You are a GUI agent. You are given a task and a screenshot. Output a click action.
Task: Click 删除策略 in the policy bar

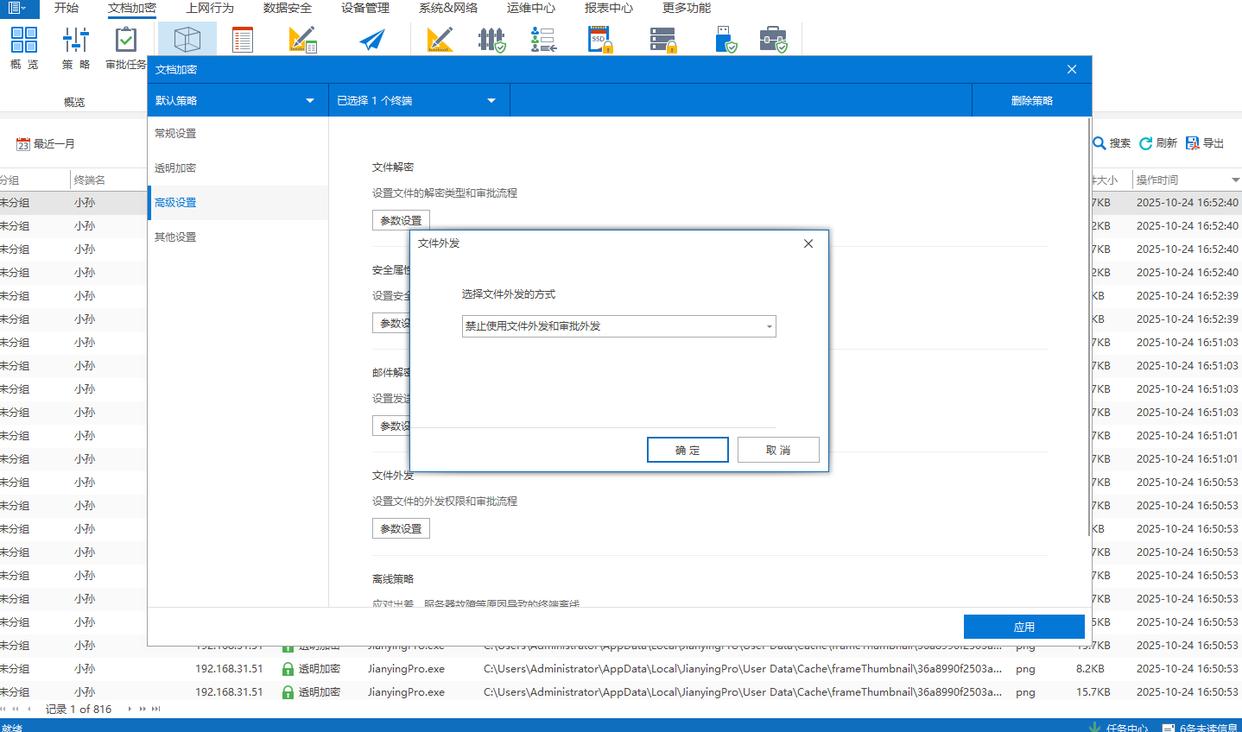(1031, 100)
